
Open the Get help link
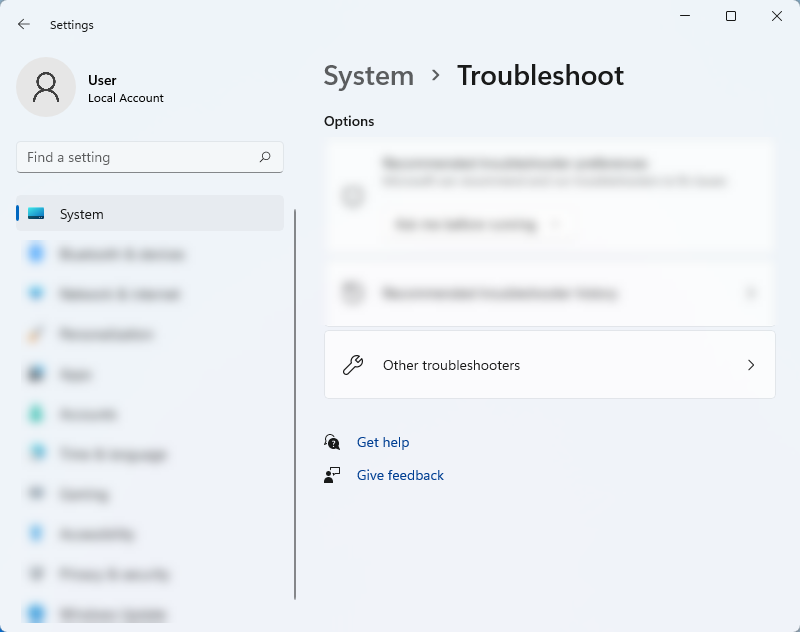(x=383, y=442)
